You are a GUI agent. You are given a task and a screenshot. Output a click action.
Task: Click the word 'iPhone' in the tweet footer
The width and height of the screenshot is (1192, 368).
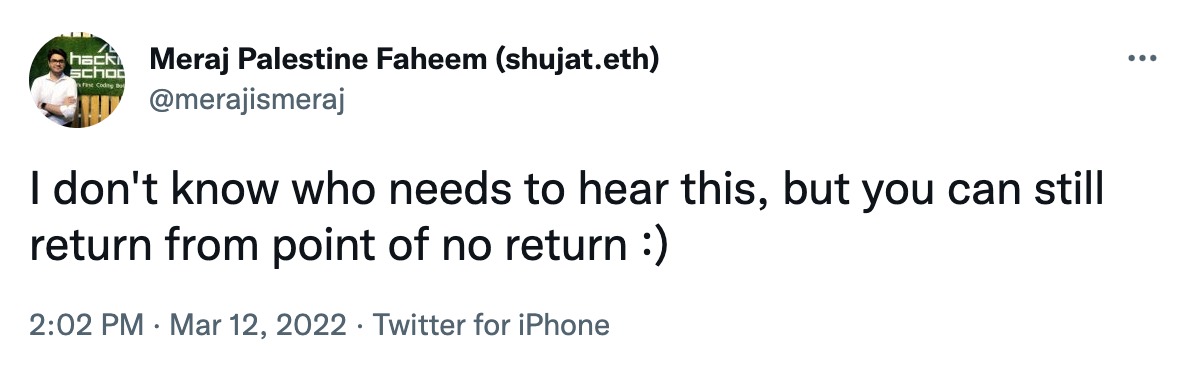point(564,325)
